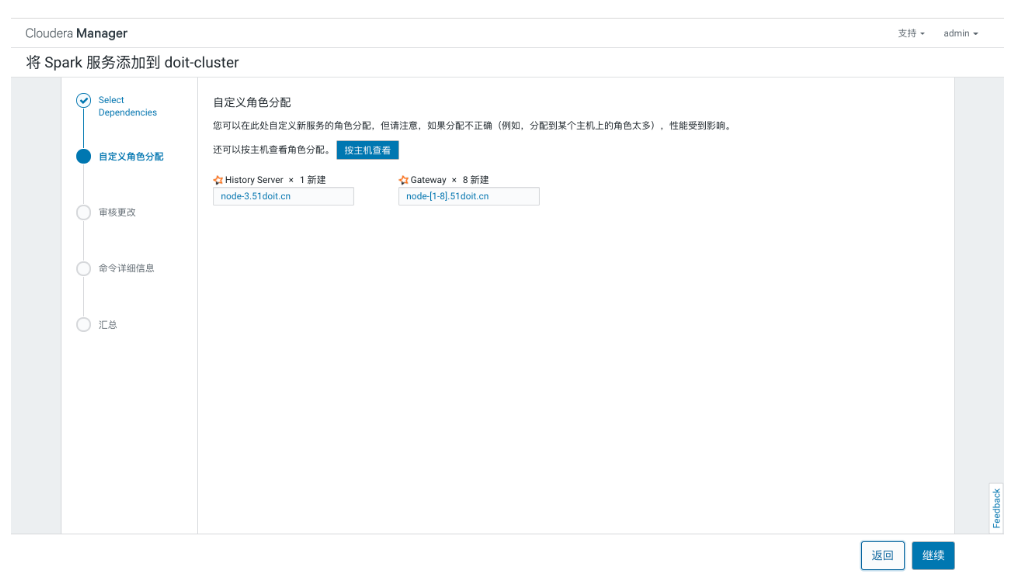This screenshot has width=1021, height=582.
Task: Click the active blue step circle
Action: [83, 156]
